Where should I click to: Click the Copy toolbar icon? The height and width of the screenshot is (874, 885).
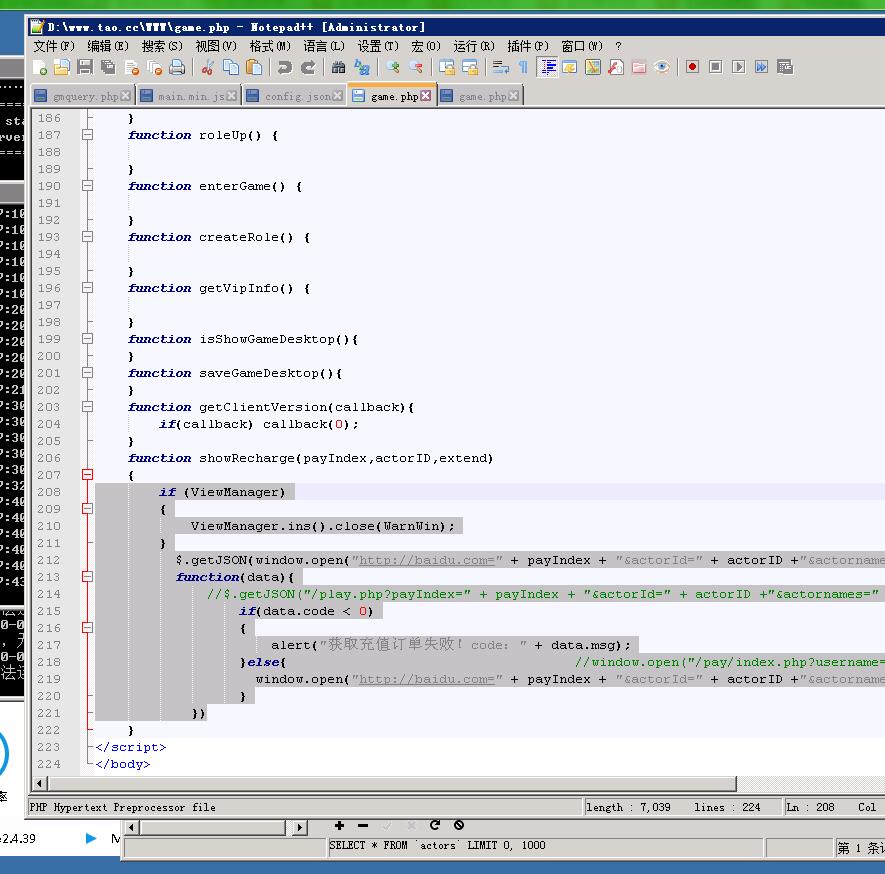click(231, 68)
